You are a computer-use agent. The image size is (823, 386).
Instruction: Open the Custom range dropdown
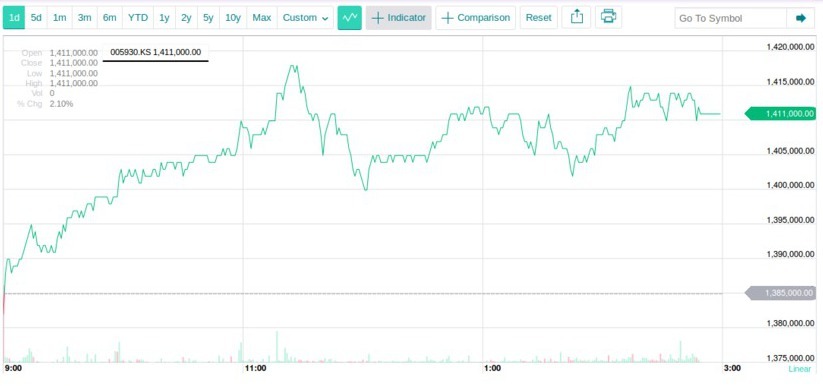[x=305, y=18]
